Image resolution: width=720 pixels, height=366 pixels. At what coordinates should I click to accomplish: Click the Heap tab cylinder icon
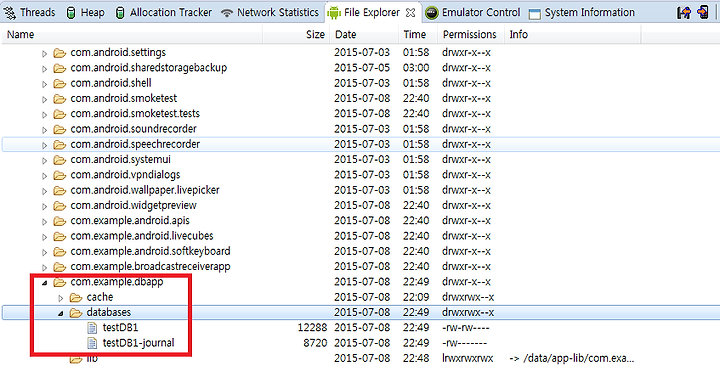tap(71, 12)
